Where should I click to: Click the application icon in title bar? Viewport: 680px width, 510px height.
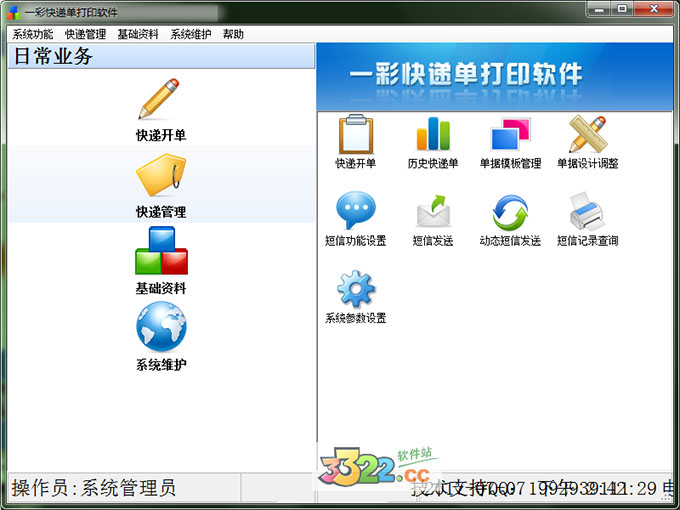tap(14, 12)
